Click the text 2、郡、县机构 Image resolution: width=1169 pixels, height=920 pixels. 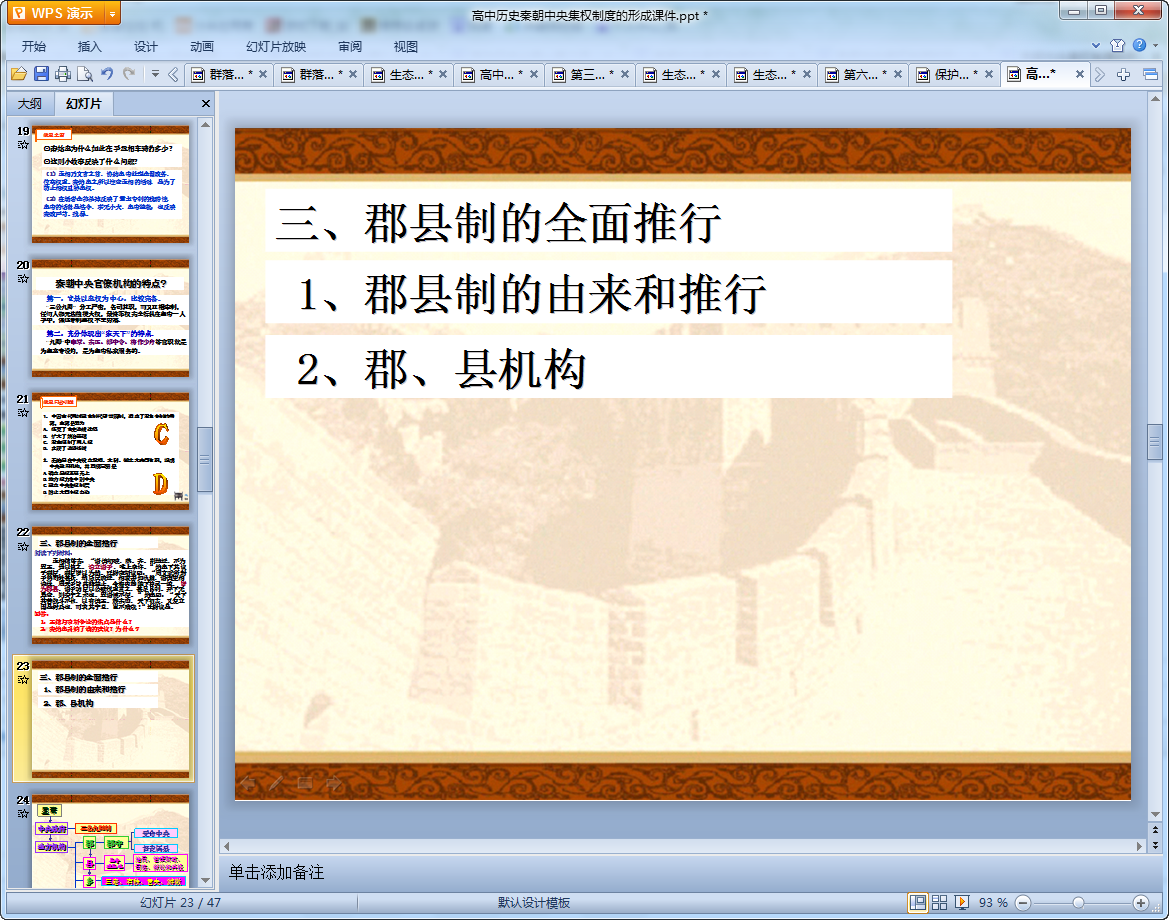(441, 369)
